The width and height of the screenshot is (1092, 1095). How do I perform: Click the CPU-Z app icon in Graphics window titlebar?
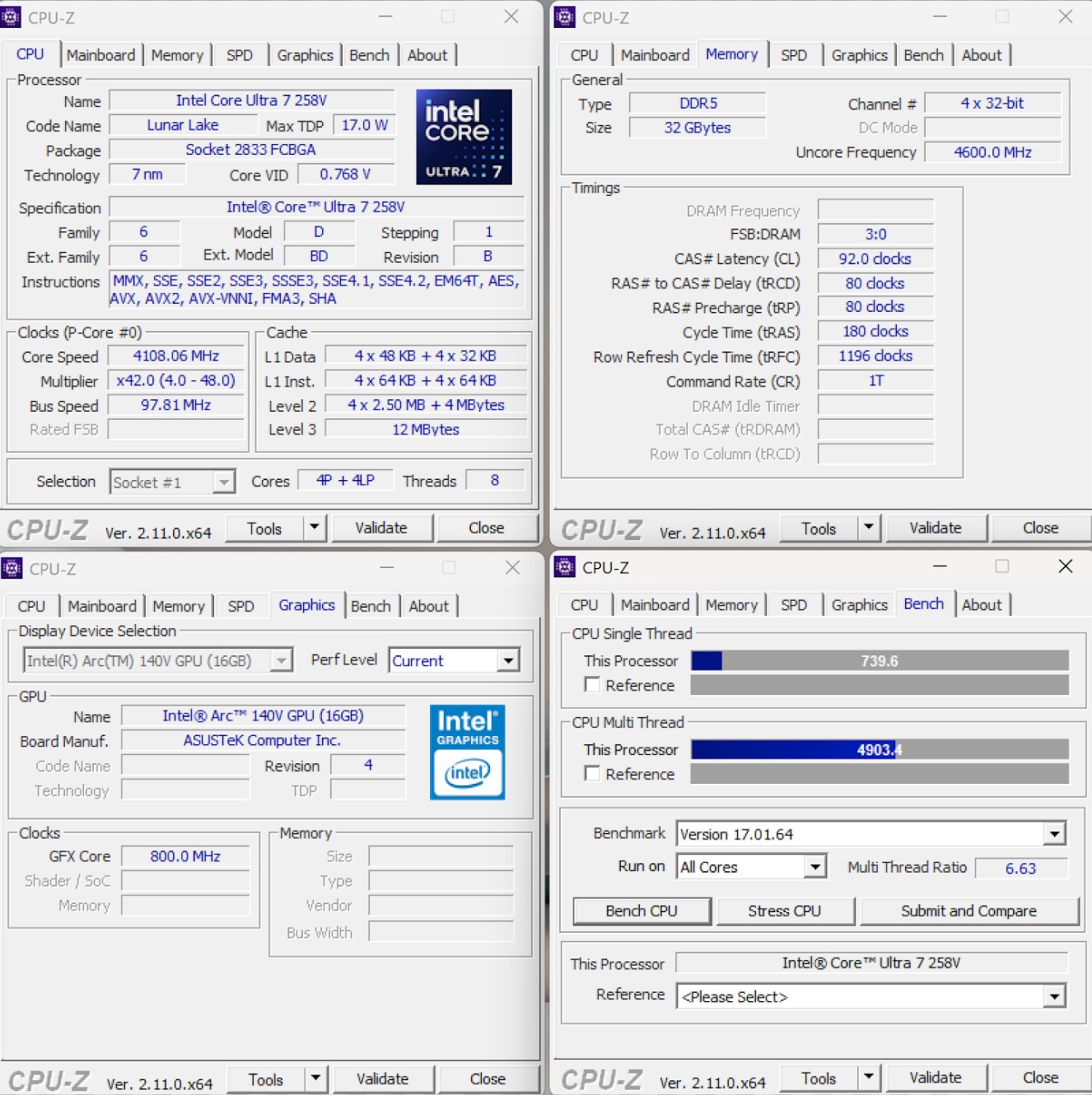coord(12,568)
